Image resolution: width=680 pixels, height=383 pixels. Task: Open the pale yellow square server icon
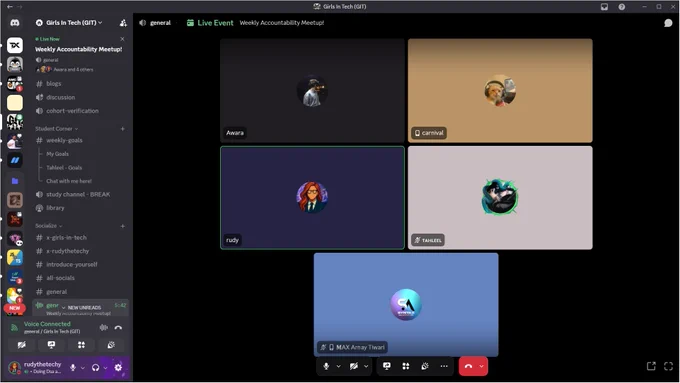[15, 103]
